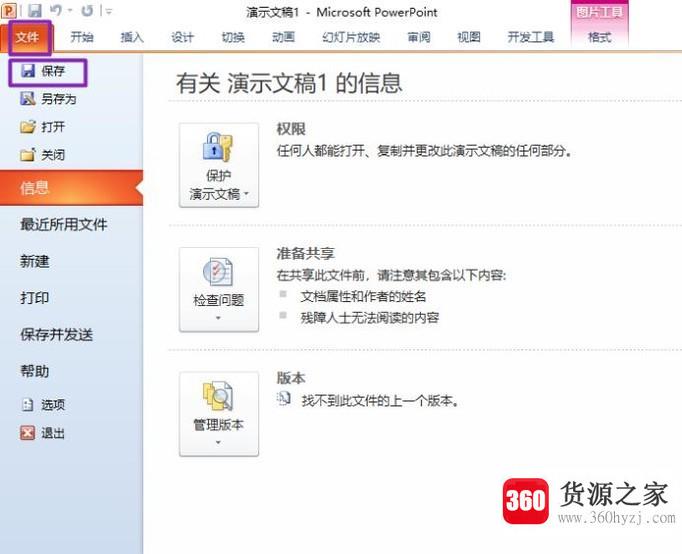Click the Save icon in Quick Access Toolbar
The height and width of the screenshot is (554, 682).
pyautogui.click(x=35, y=10)
